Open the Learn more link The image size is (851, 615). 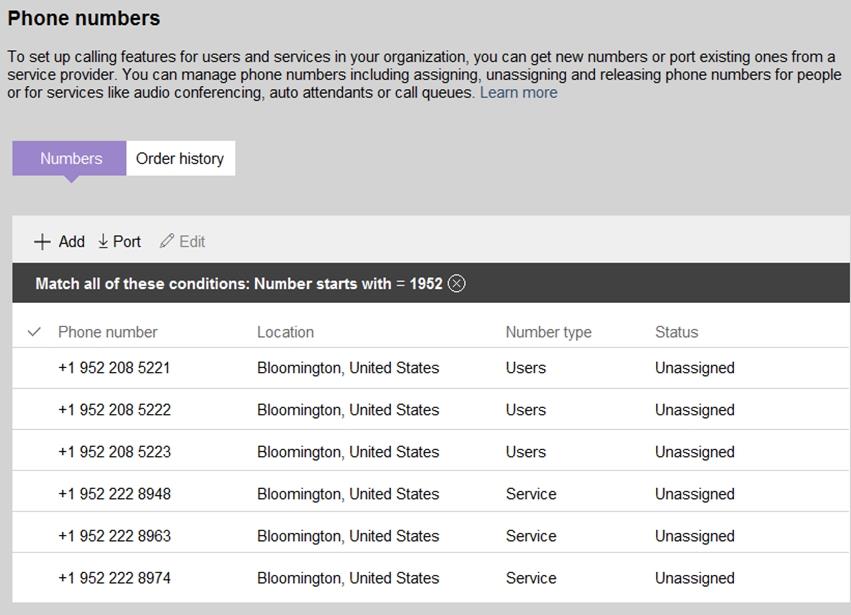tap(518, 93)
